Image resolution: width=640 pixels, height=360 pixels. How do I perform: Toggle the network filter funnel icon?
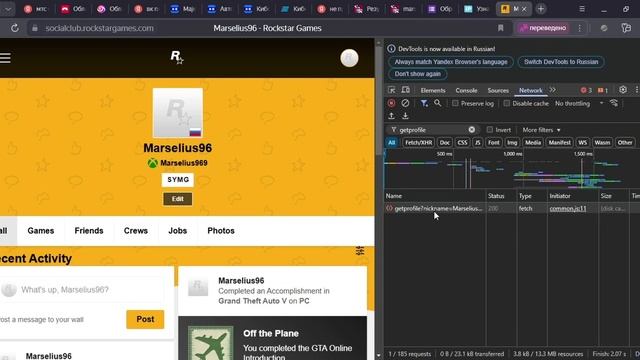click(x=424, y=103)
